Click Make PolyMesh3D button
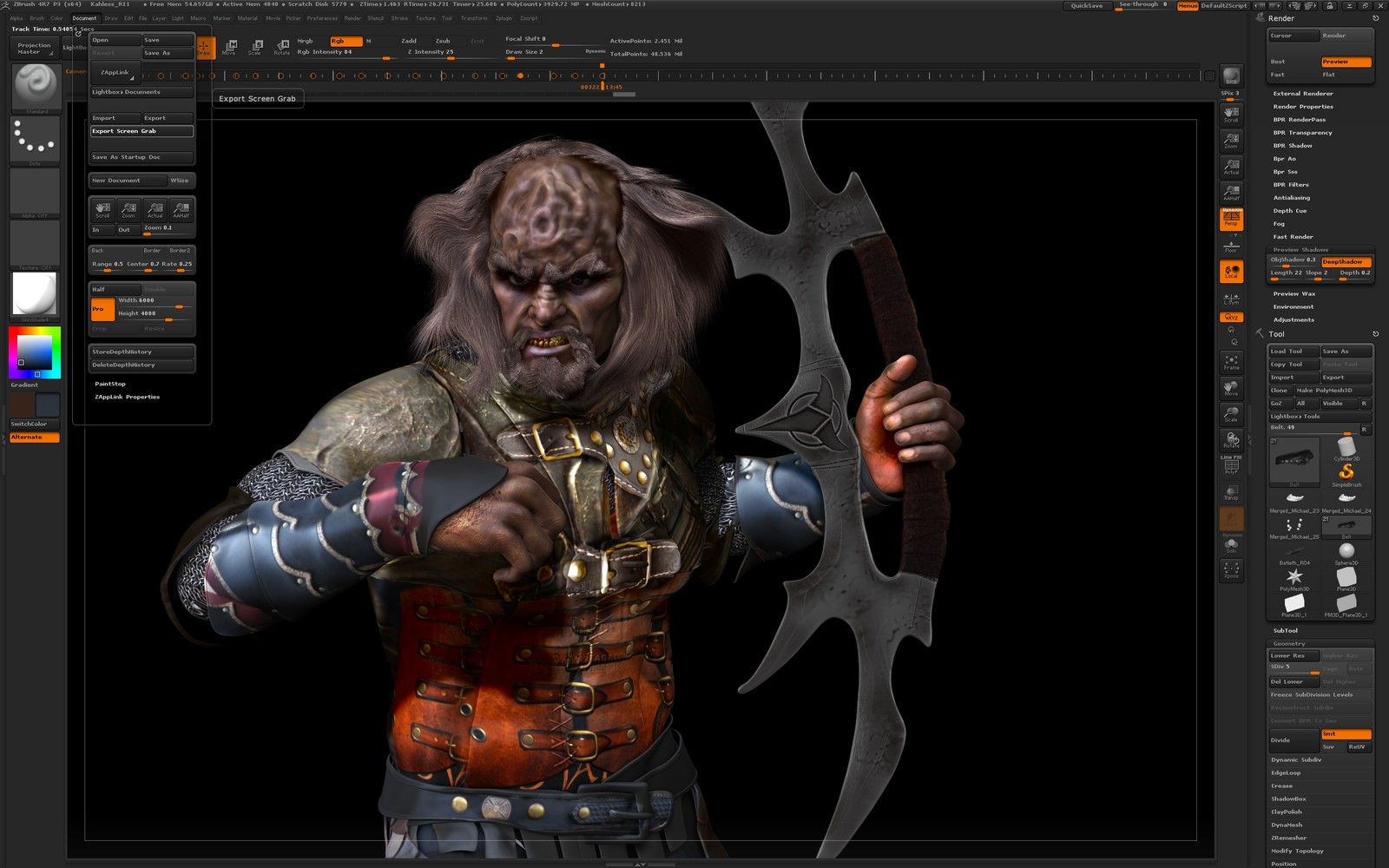 pyautogui.click(x=1333, y=391)
